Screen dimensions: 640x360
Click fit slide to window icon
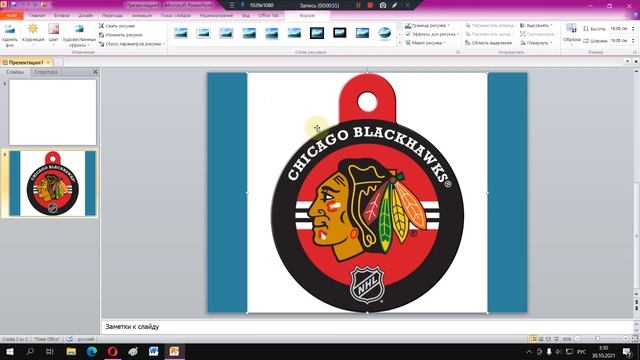pyautogui.click(x=635, y=339)
